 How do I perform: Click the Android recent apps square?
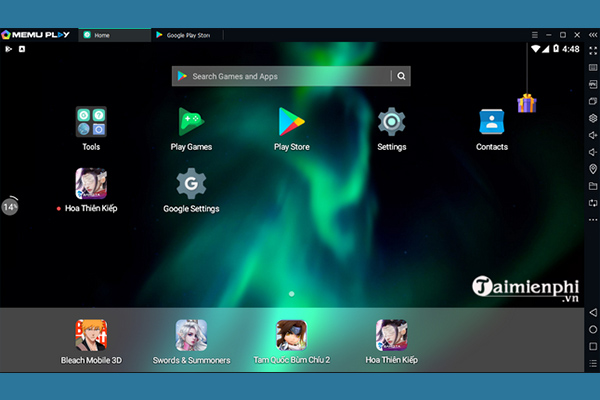[593, 346]
